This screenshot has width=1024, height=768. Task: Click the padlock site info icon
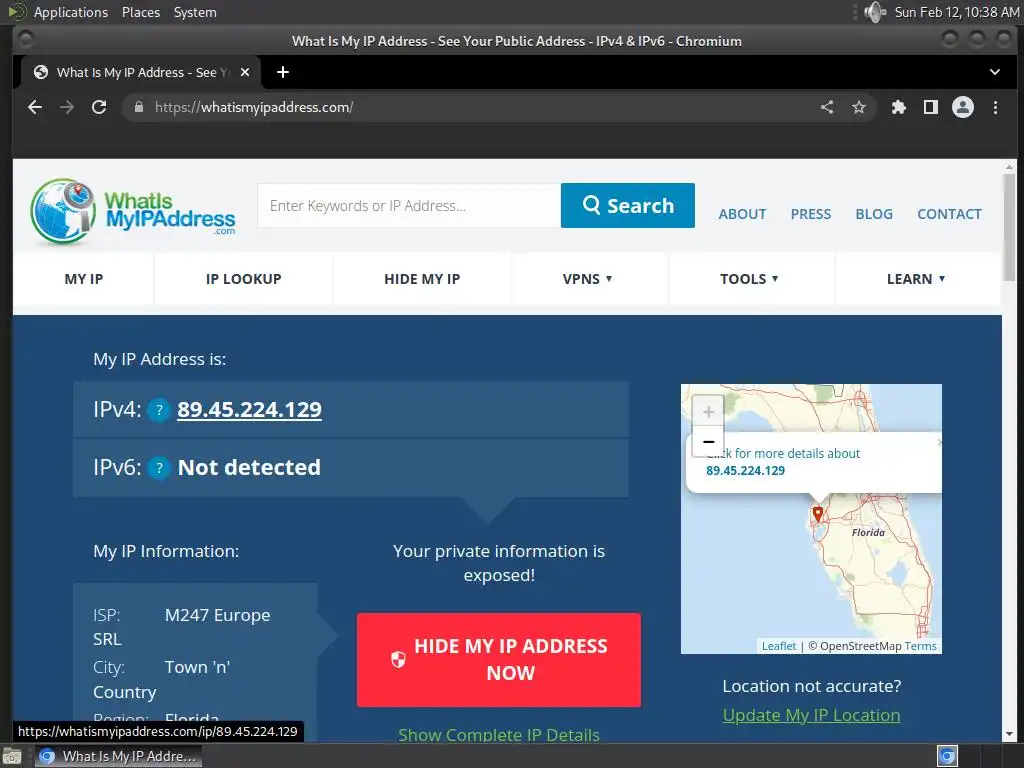138,107
